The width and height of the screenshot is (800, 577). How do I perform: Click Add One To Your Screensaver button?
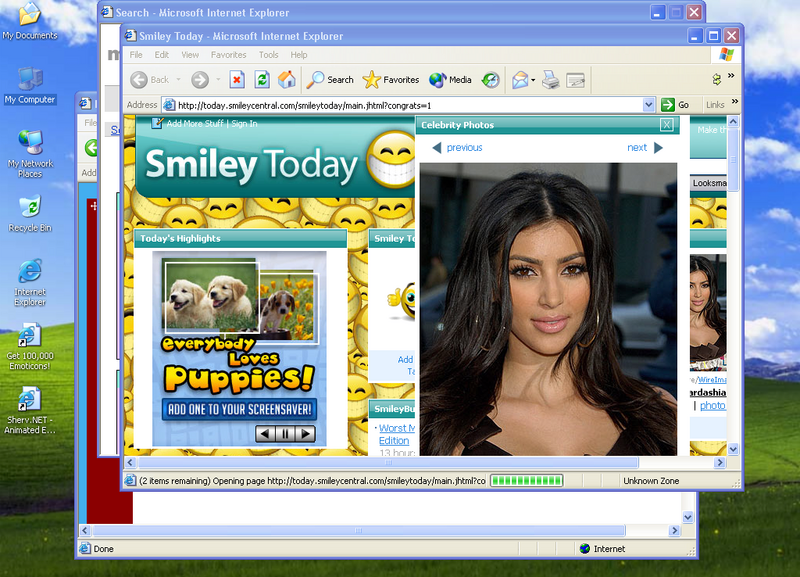coord(239,410)
